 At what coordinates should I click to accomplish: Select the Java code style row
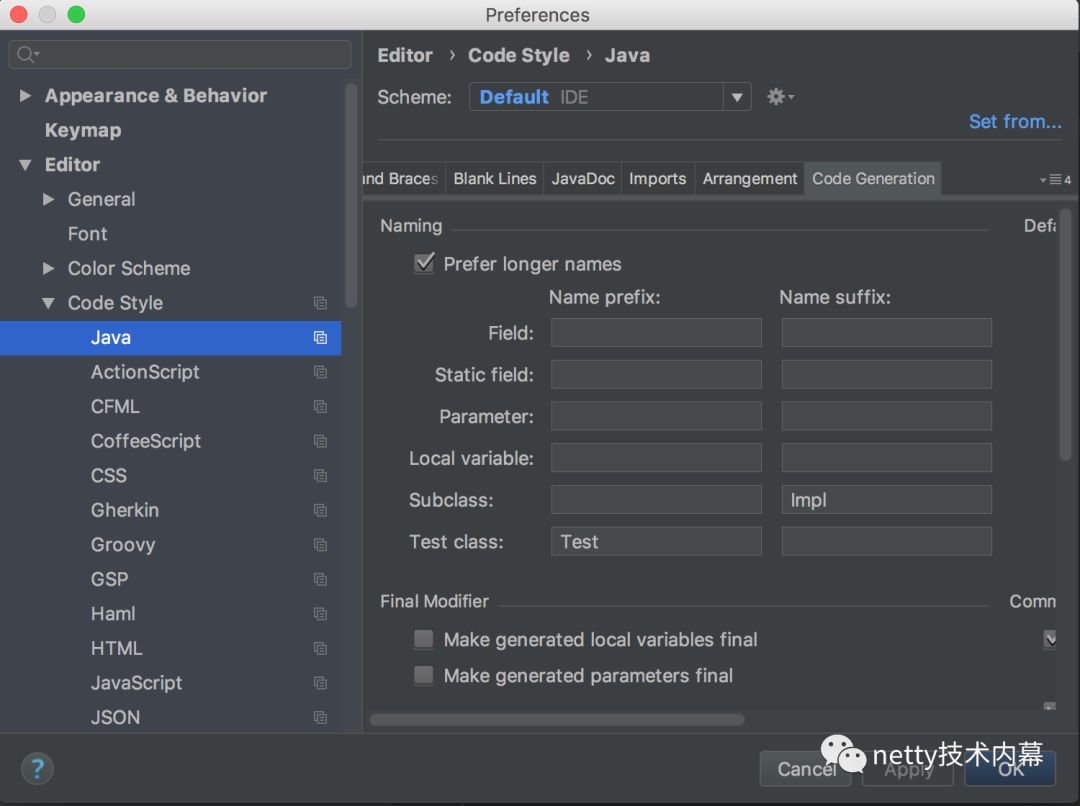[171, 338]
